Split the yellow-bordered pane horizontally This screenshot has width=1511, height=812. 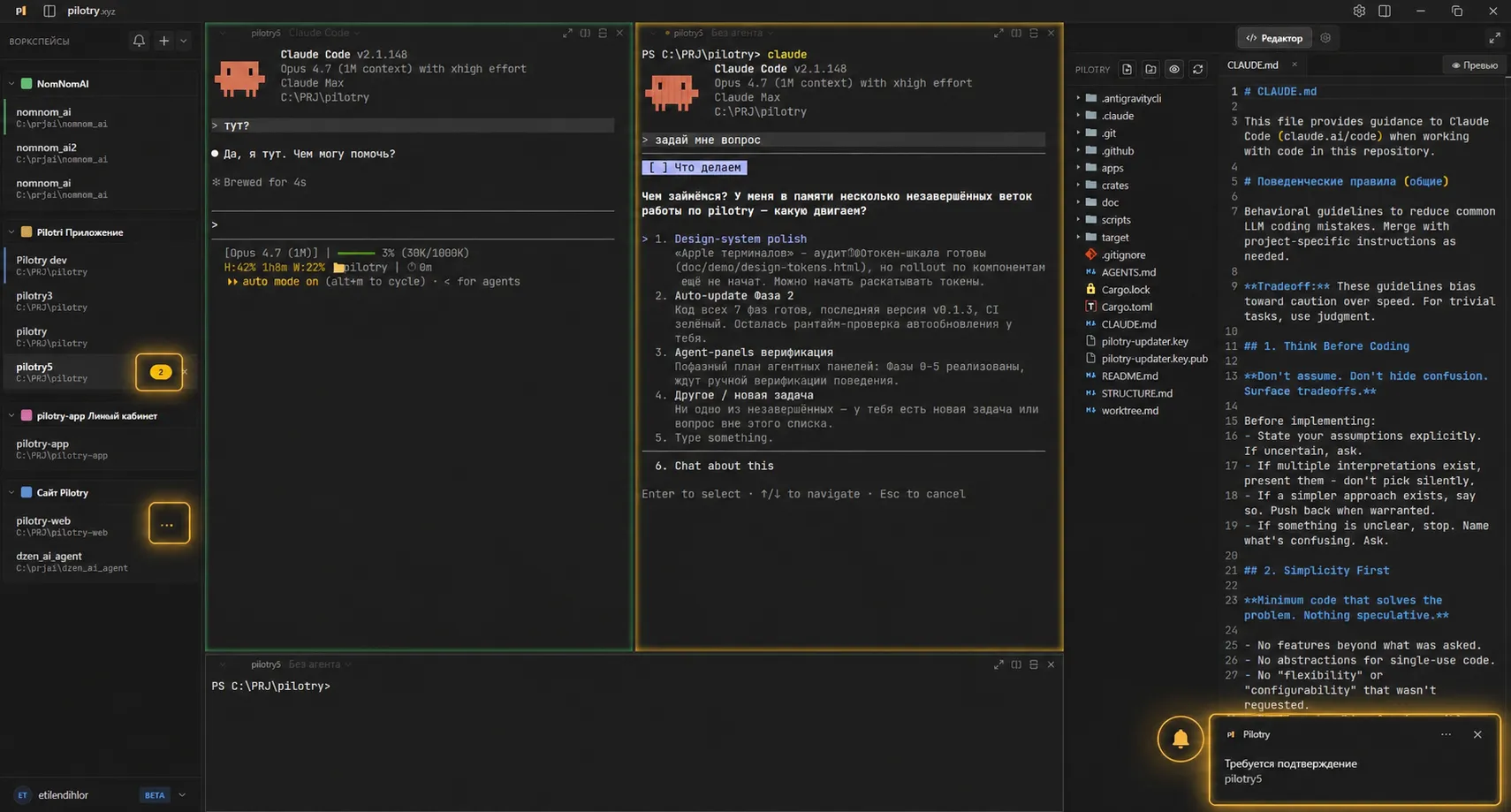(1034, 33)
